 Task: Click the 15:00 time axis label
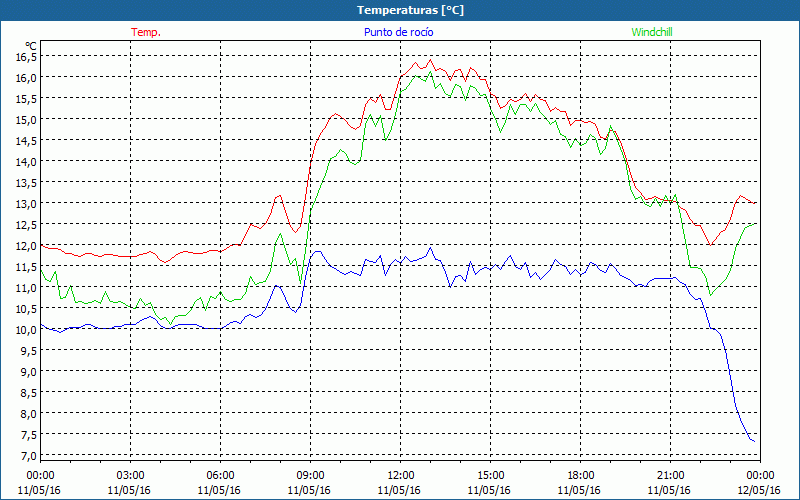point(490,476)
